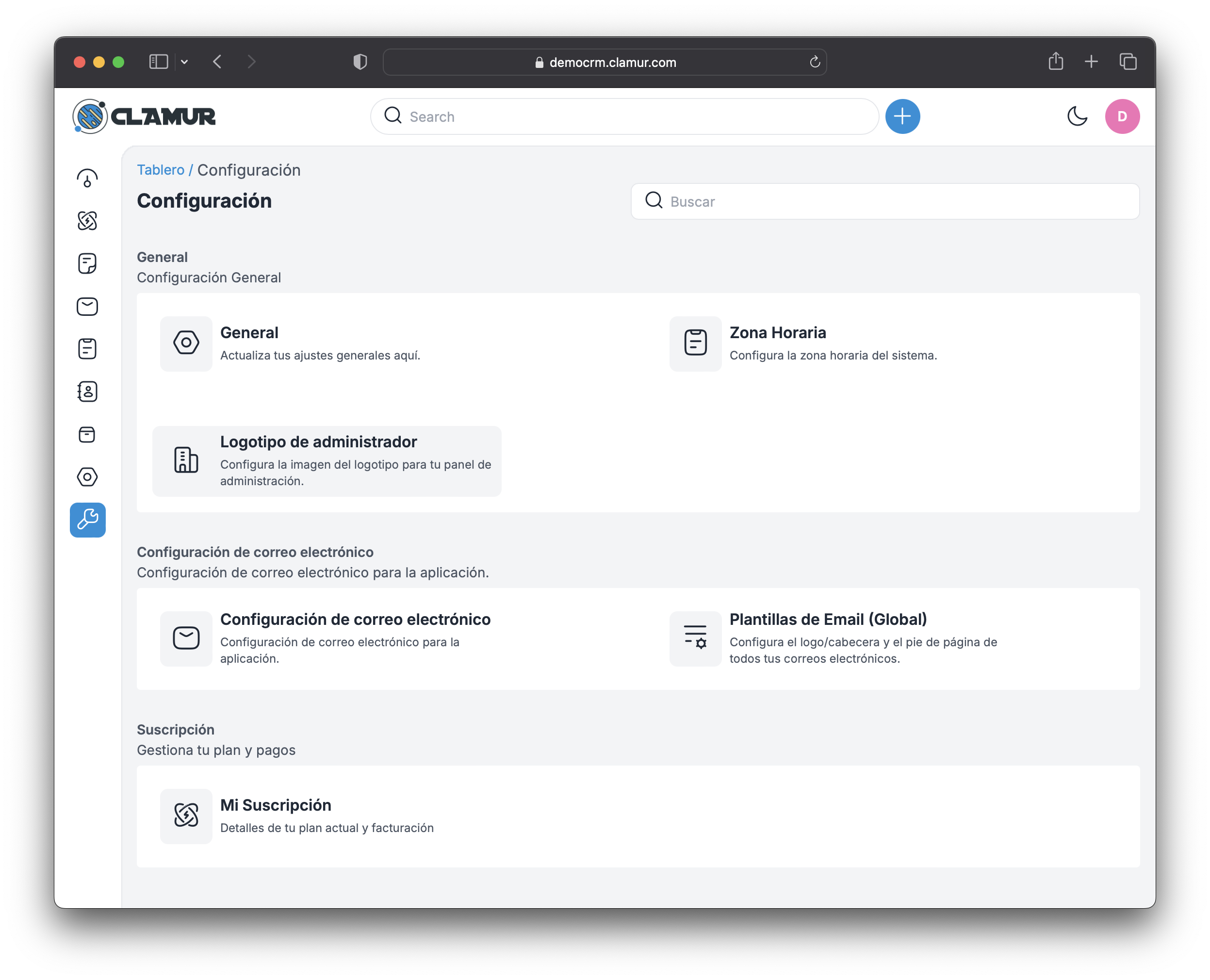Viewport: 1210px width, 980px height.
Task: Click the General settings hexagon icon tile
Action: tap(186, 343)
